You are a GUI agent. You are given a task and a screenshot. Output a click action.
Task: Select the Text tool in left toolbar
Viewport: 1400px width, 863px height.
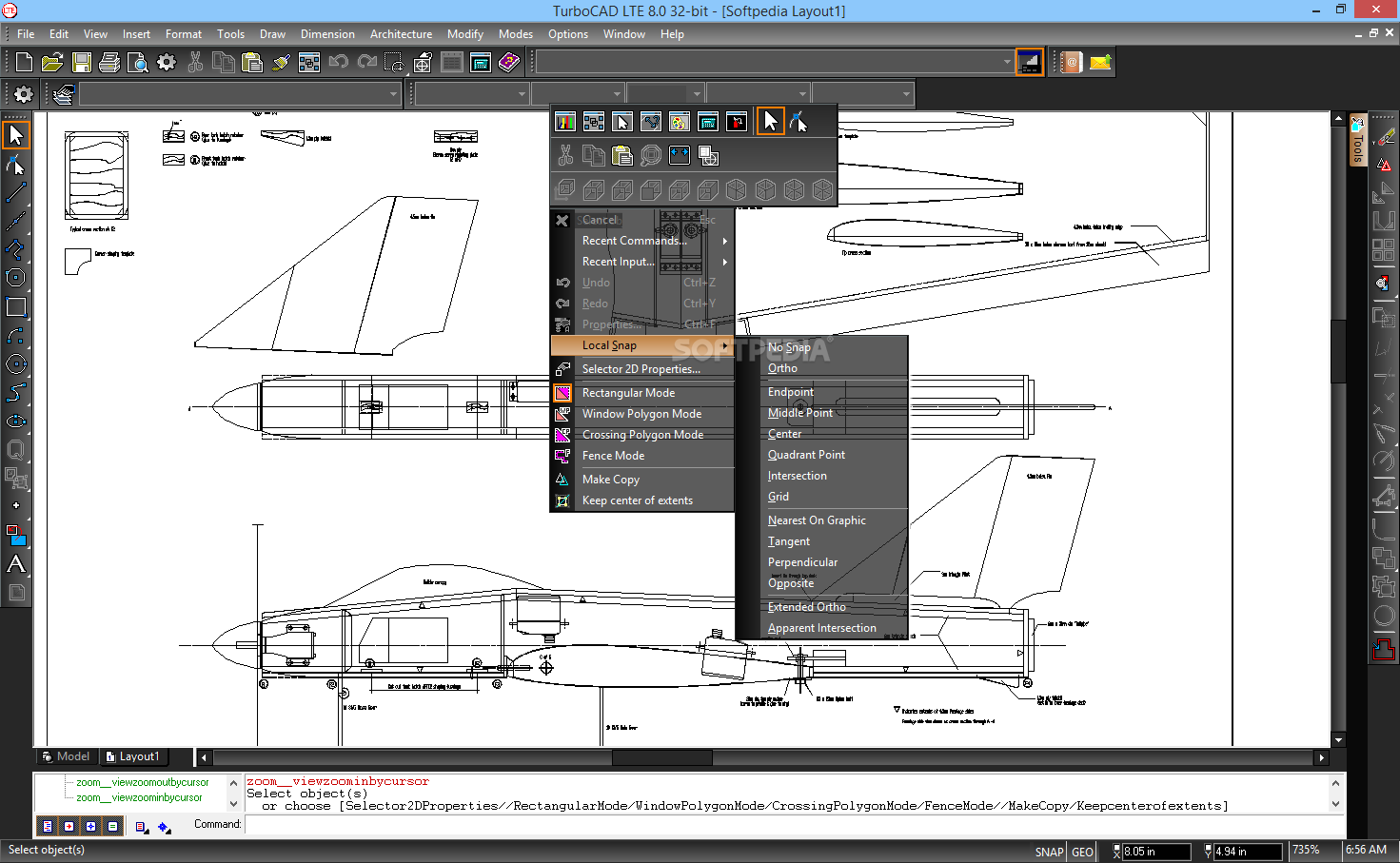coord(16,563)
